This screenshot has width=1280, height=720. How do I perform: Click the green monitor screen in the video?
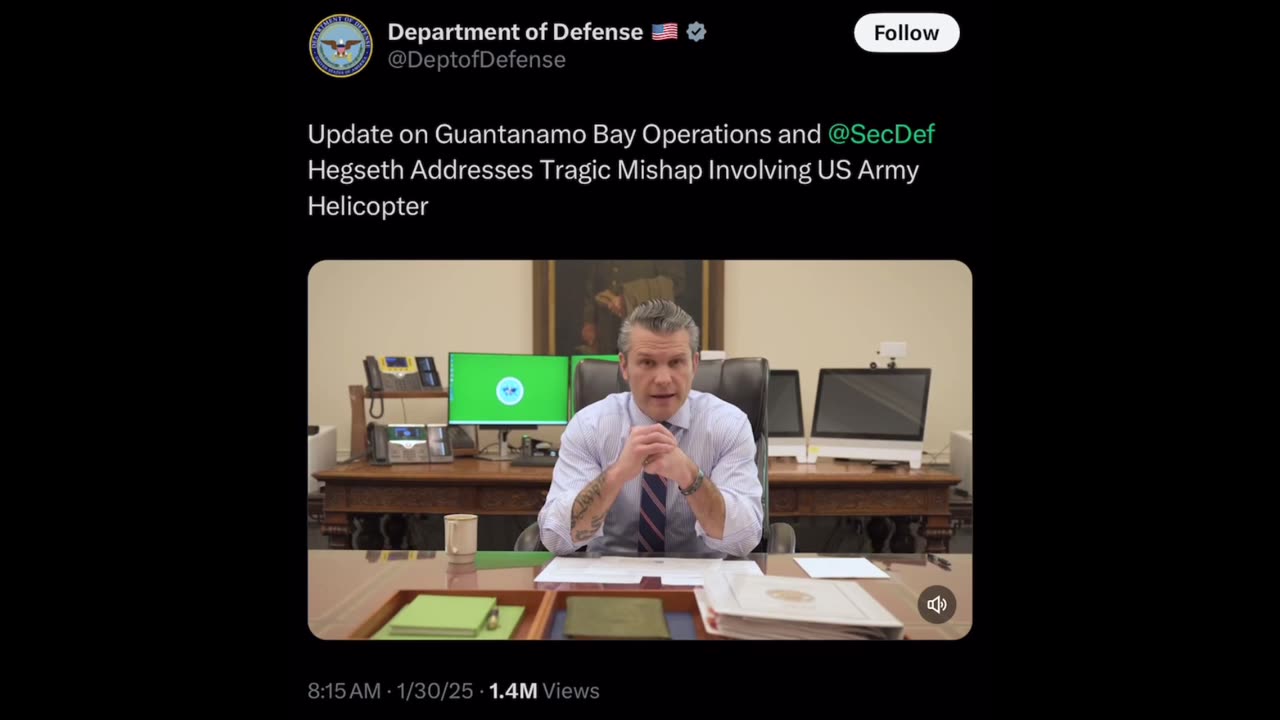click(x=509, y=389)
